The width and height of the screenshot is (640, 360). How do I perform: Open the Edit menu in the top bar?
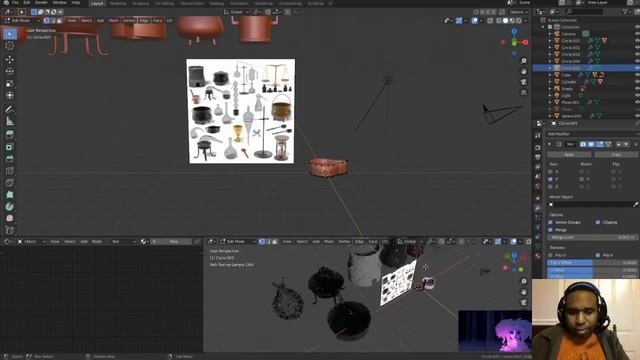pyautogui.click(x=27, y=3)
